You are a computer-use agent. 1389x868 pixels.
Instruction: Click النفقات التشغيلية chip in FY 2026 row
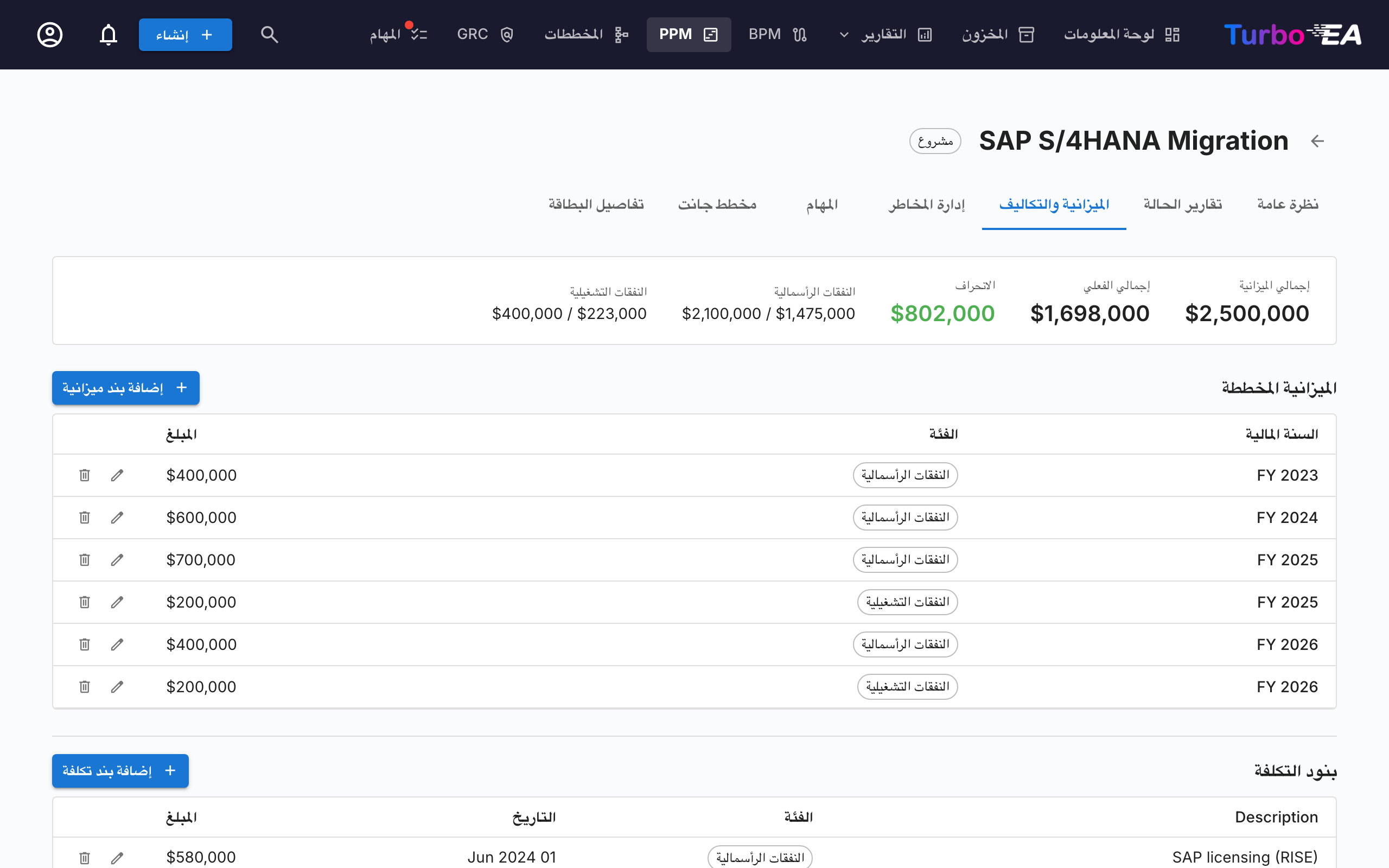point(907,687)
